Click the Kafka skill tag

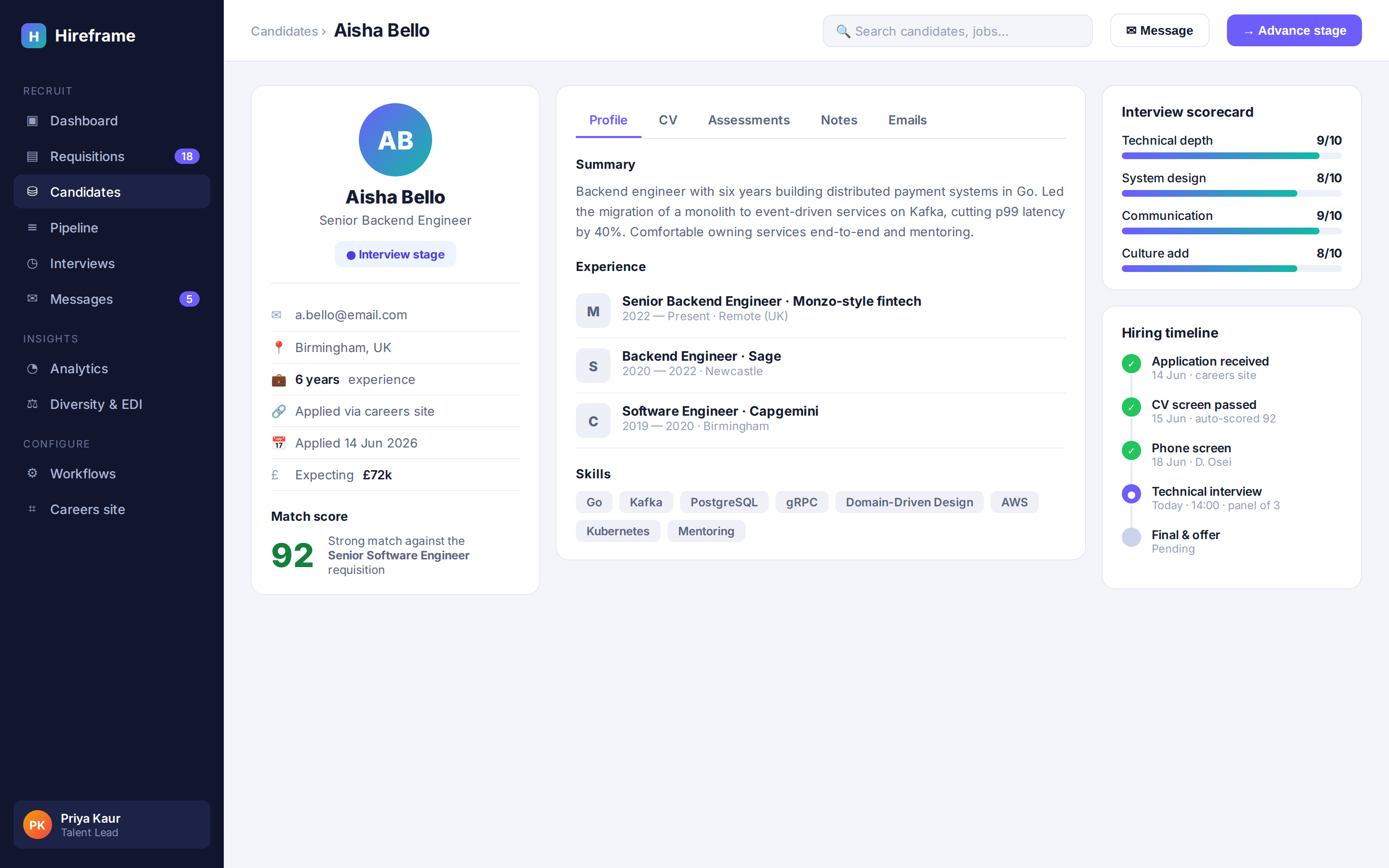pyautogui.click(x=646, y=502)
